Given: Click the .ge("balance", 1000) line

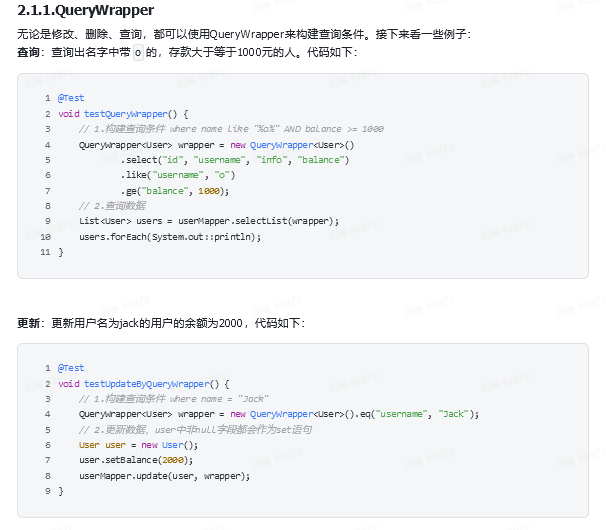Looking at the screenshot, I should 174,191.
